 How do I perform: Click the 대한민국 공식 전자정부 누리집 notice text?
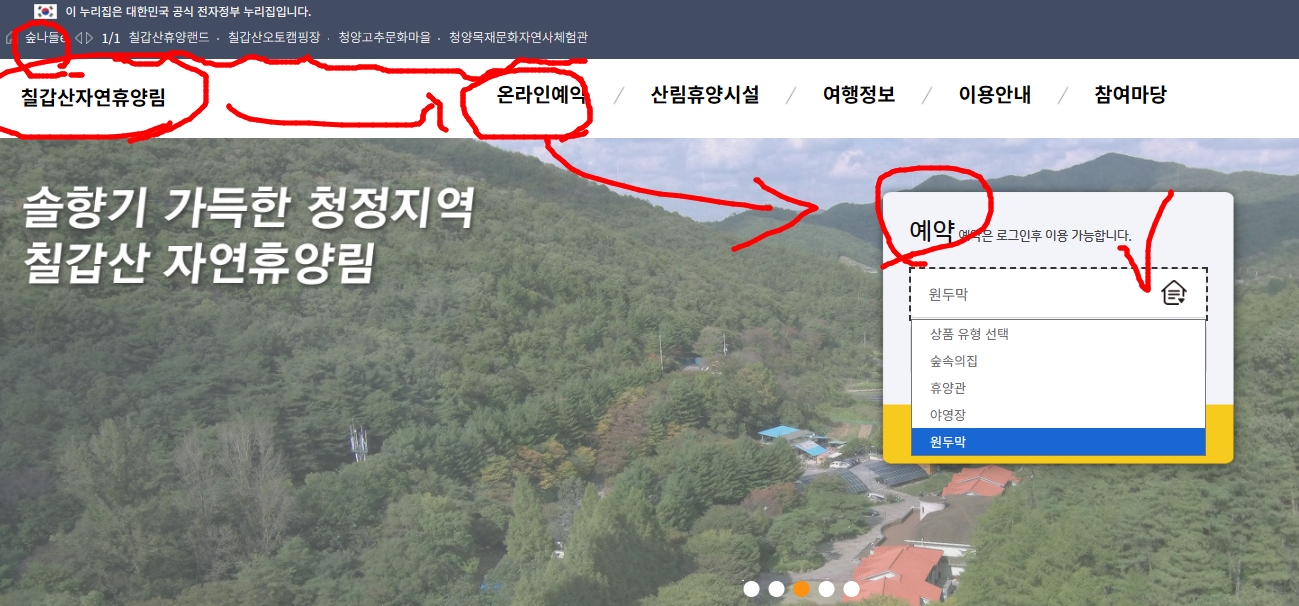(188, 12)
